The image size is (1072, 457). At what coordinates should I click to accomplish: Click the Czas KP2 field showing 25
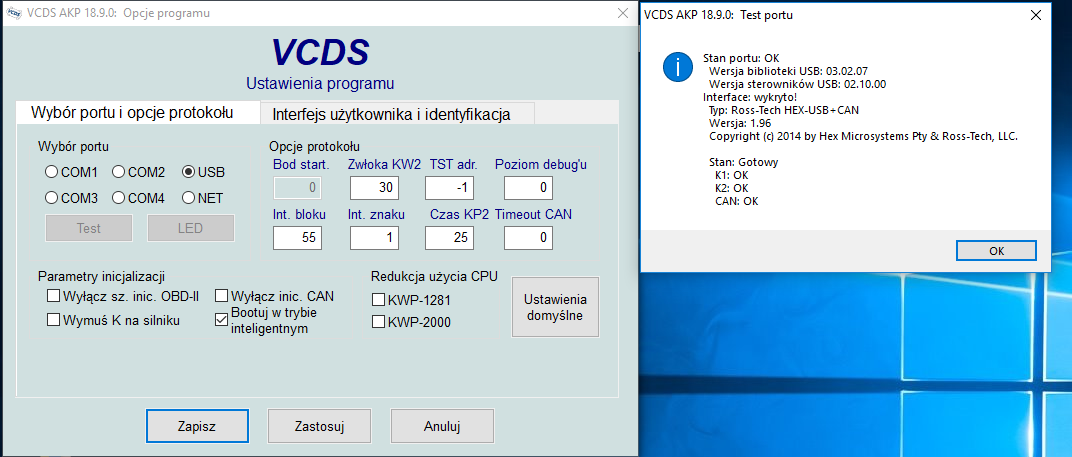[450, 238]
